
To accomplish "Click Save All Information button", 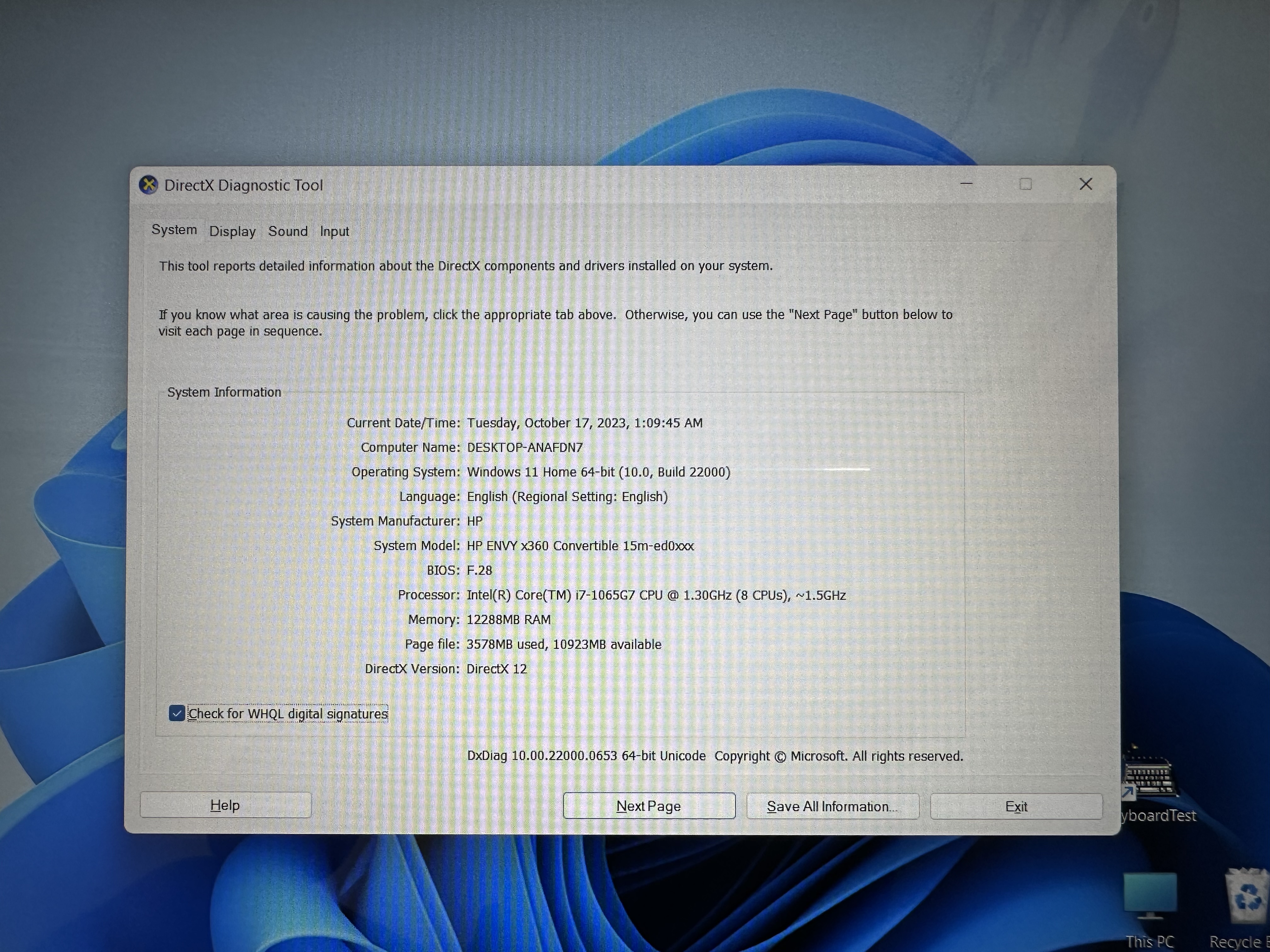I will point(832,807).
